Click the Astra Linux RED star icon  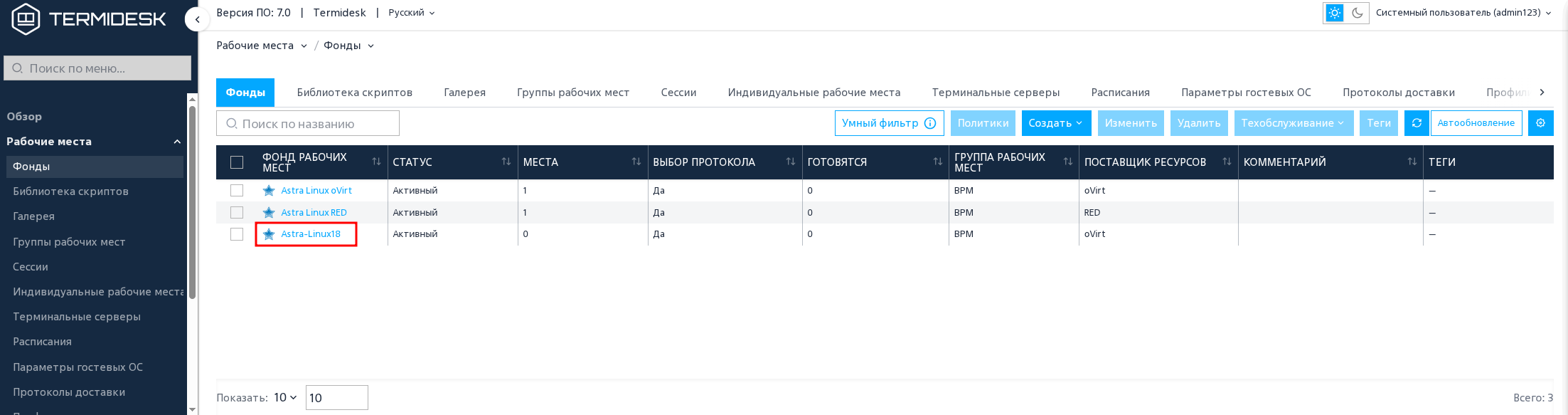click(269, 213)
